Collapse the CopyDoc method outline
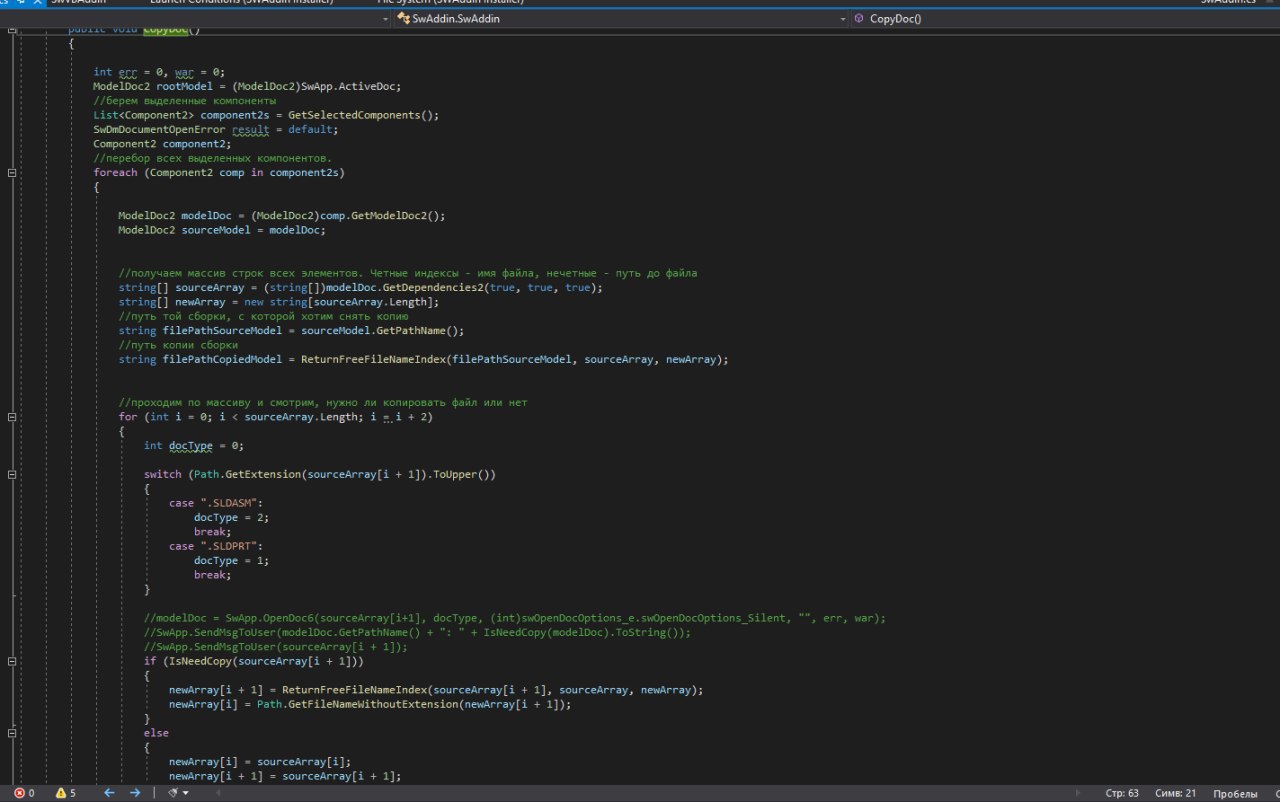 pyautogui.click(x=12, y=30)
